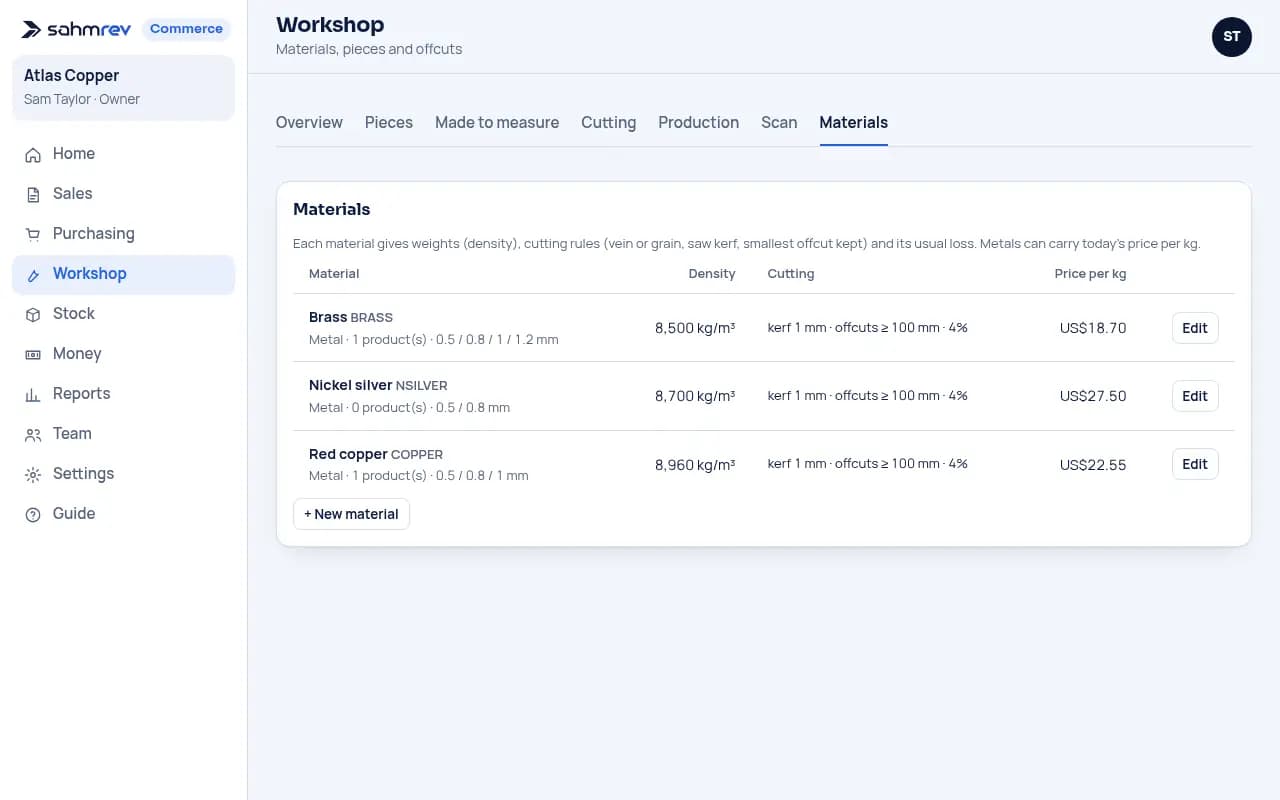Screen dimensions: 1280x800
Task: Open the Purchasing section
Action: pyautogui.click(x=123, y=234)
